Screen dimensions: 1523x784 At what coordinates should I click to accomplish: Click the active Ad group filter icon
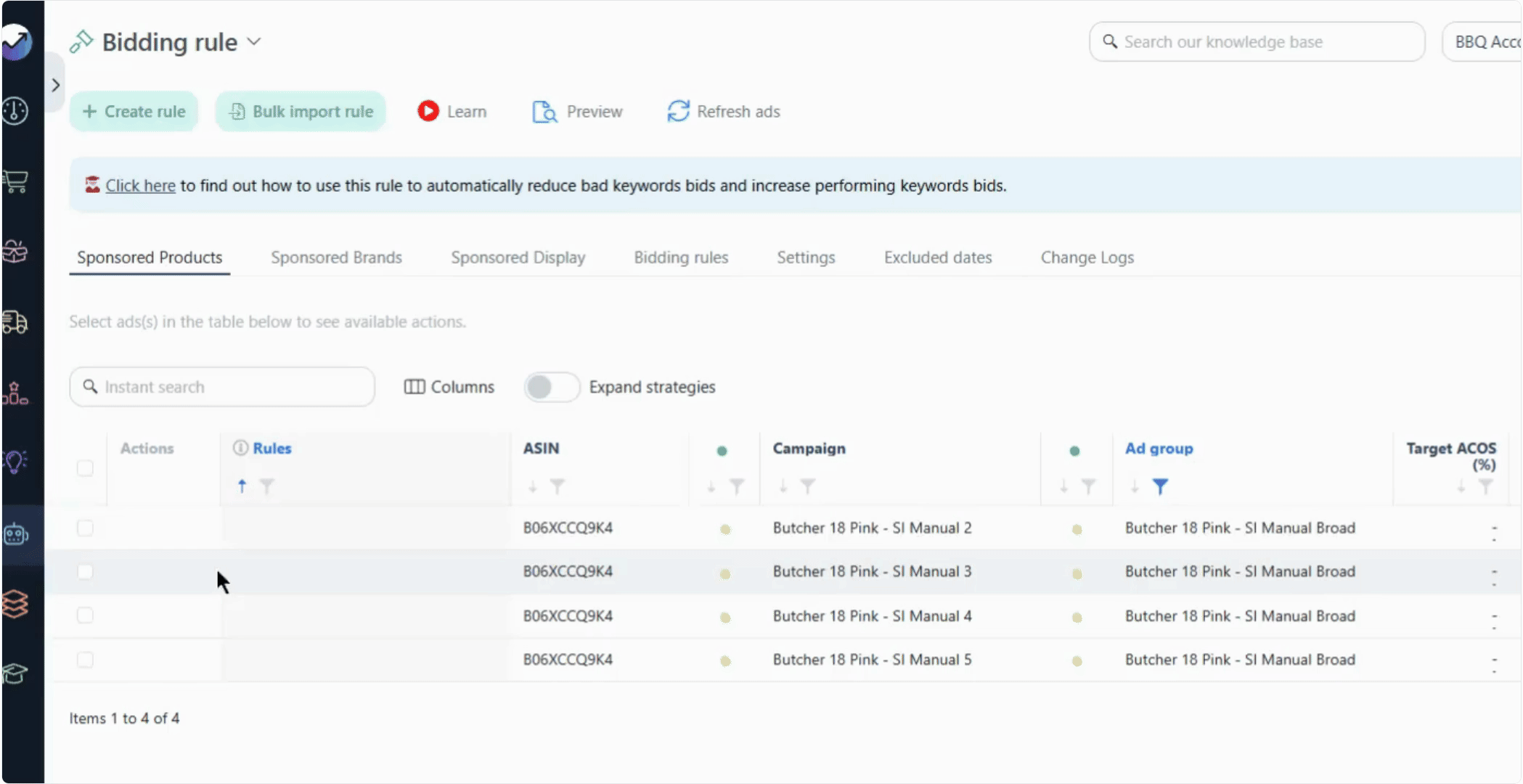(x=1160, y=486)
